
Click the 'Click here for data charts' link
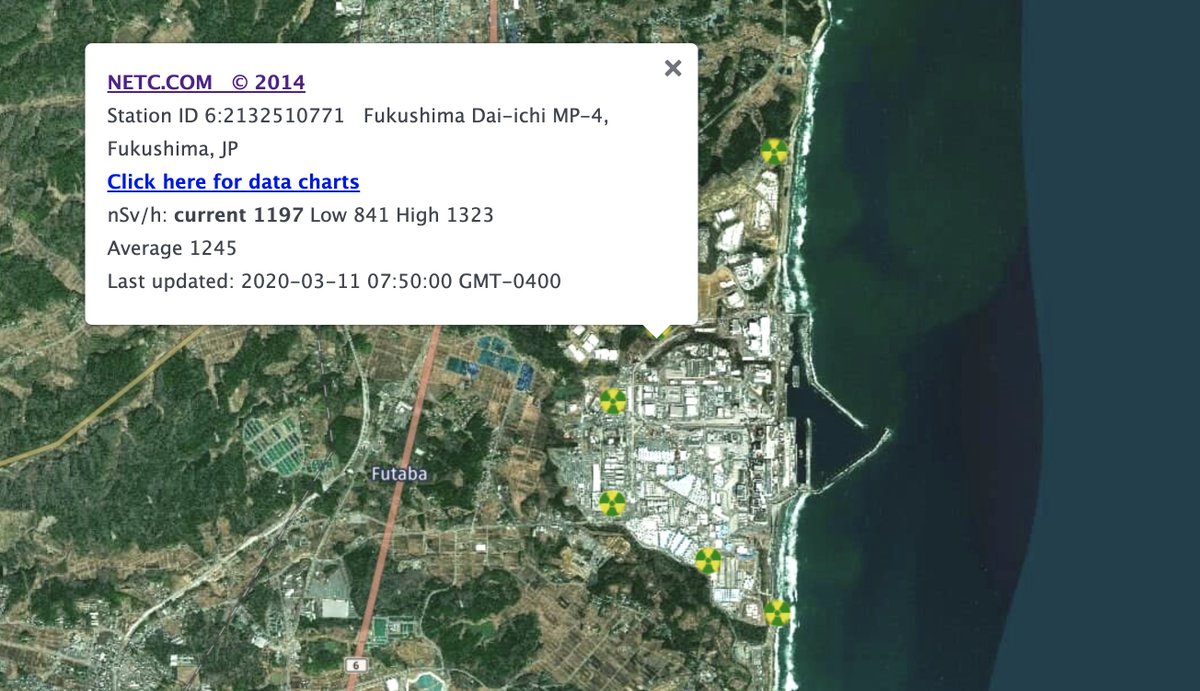(x=233, y=181)
